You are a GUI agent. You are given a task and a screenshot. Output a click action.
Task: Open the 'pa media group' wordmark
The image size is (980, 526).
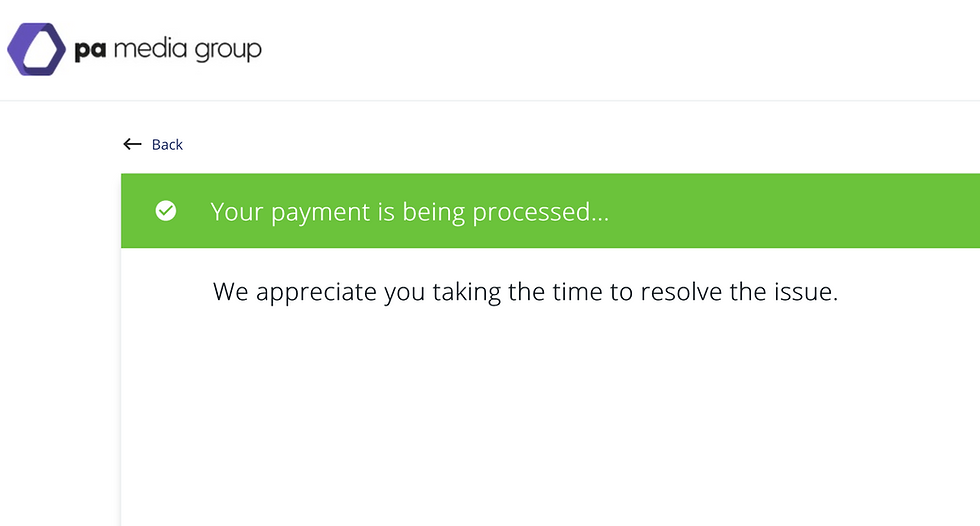tap(168, 50)
